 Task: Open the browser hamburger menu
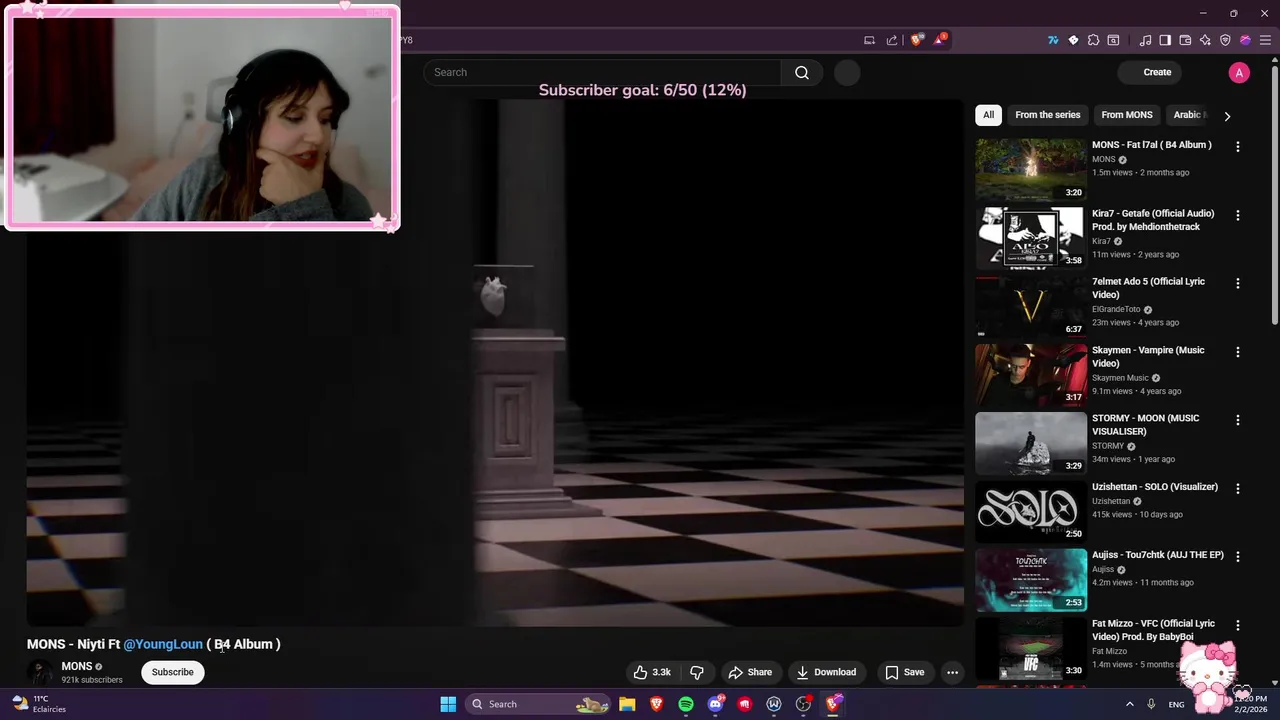pyautogui.click(x=1265, y=40)
